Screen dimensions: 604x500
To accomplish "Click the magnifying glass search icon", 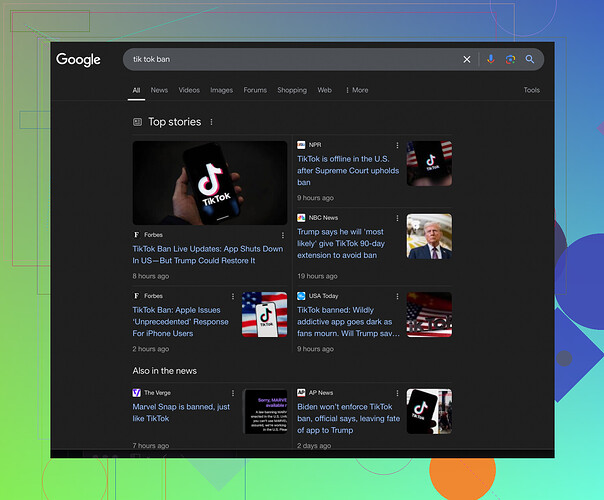I will click(530, 60).
